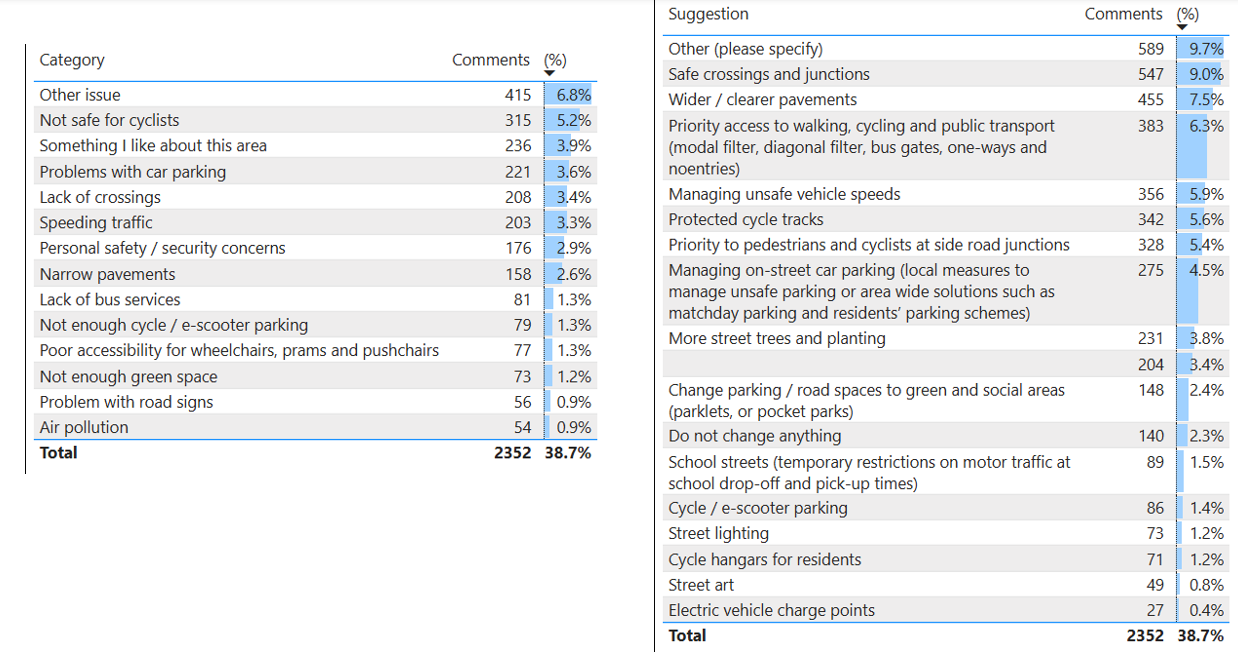Click the 'Cycle hangars for residents' row
The image size is (1238, 657).
(764, 559)
